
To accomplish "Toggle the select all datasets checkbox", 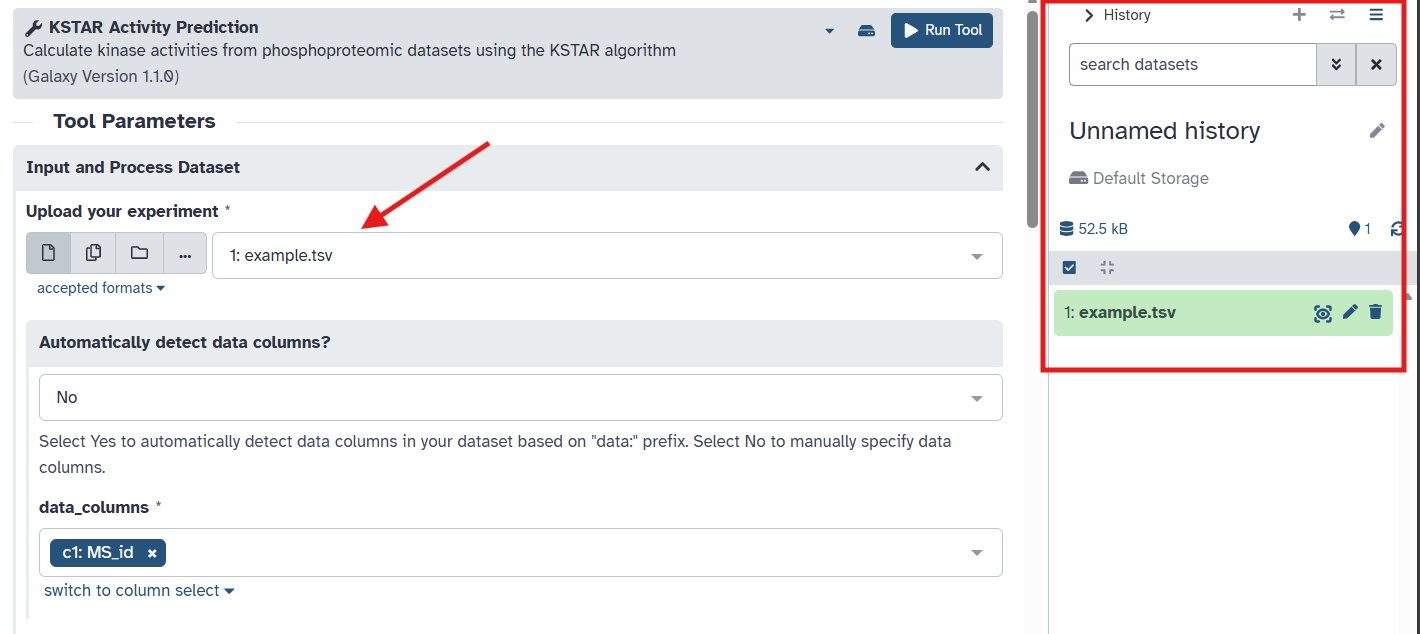I will coord(1069,268).
